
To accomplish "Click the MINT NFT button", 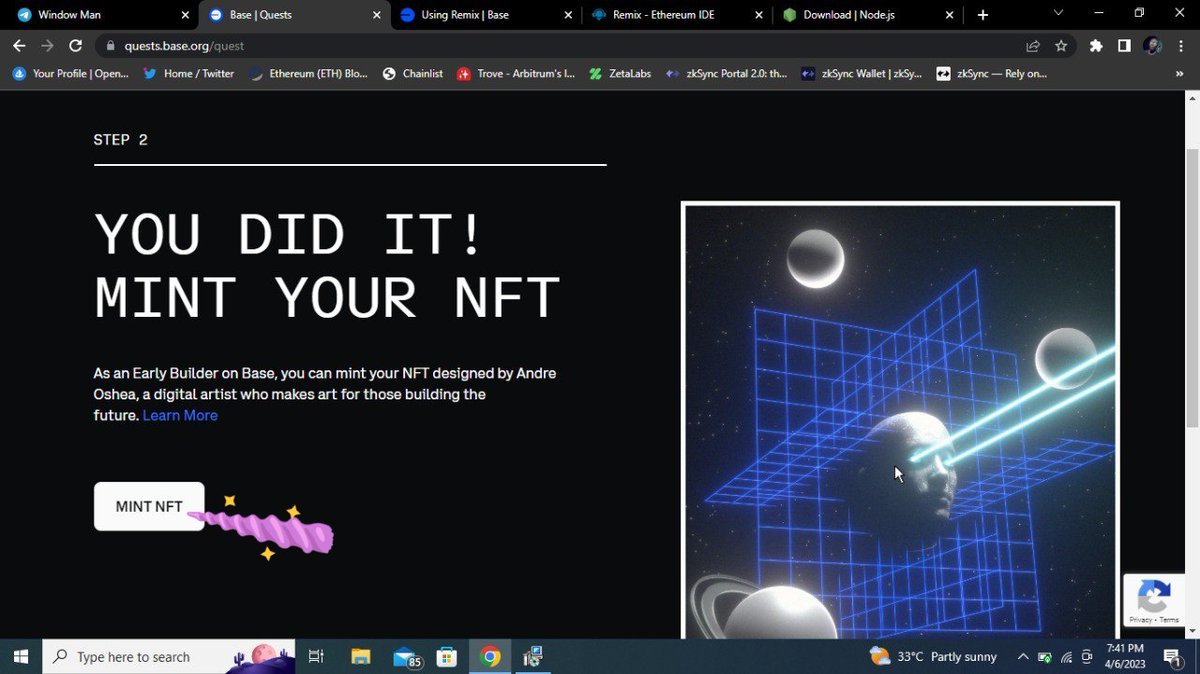I will 149,506.
